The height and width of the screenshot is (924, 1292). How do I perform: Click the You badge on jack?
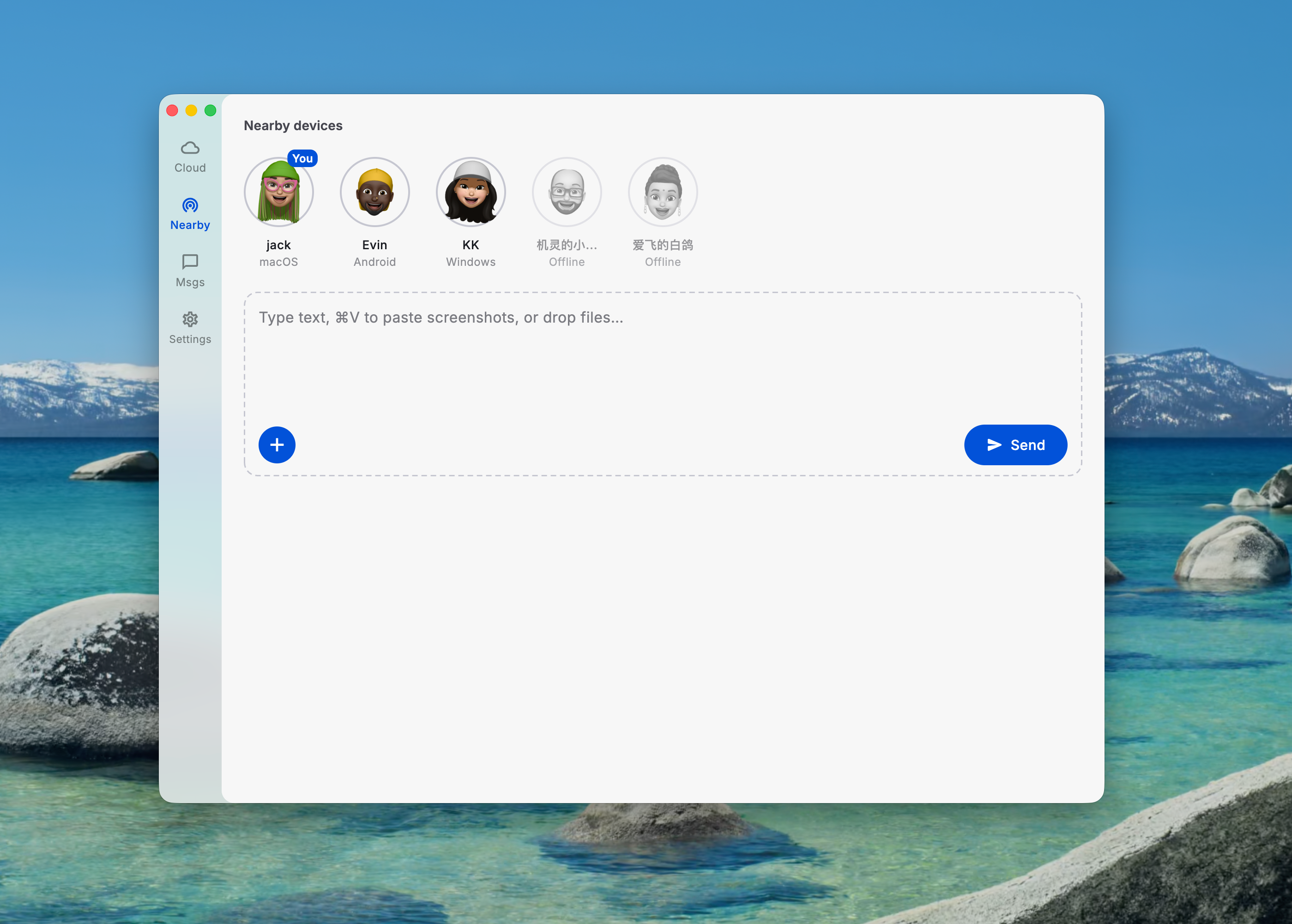(303, 158)
